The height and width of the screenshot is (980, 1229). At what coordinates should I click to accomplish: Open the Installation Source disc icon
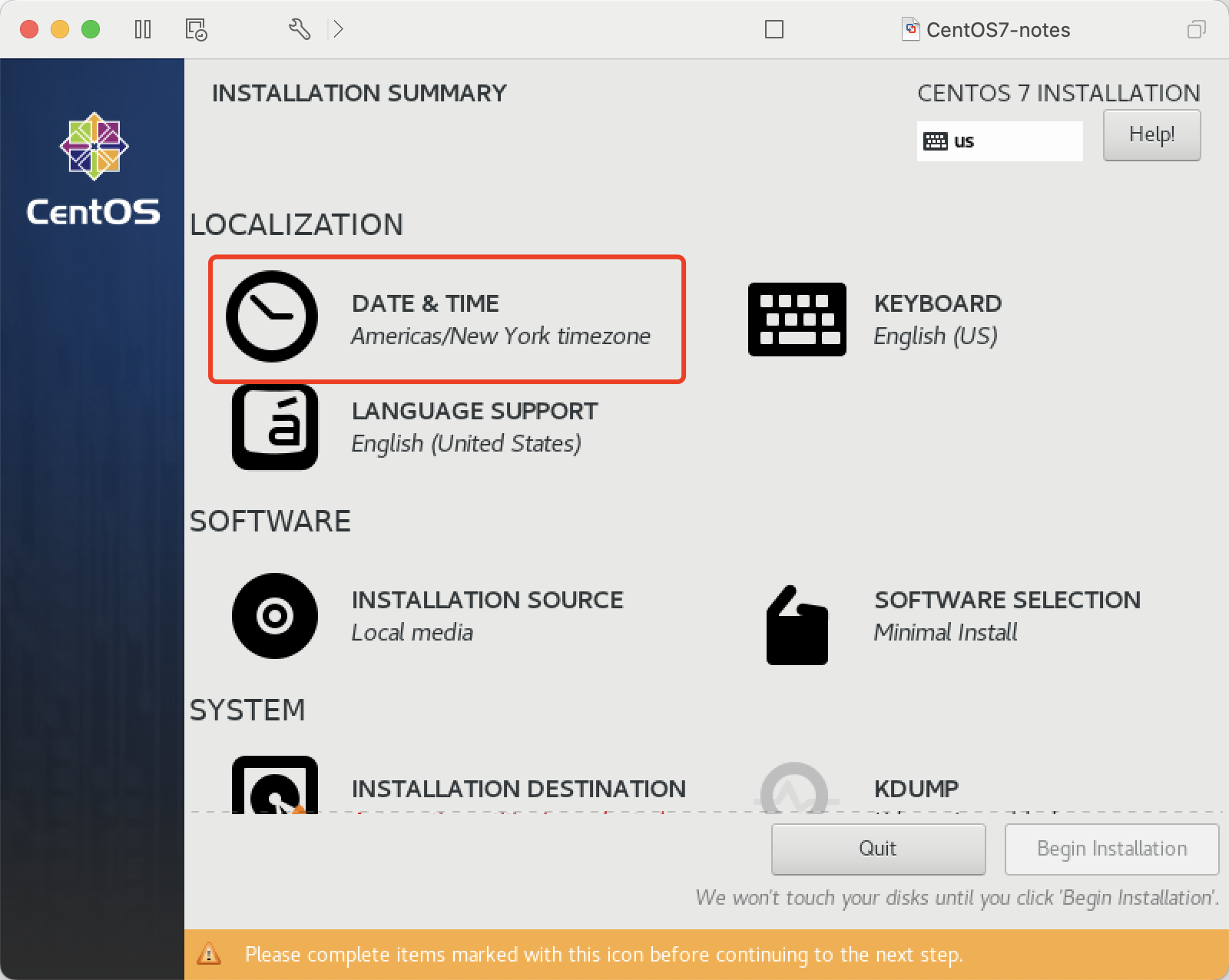[x=275, y=616]
